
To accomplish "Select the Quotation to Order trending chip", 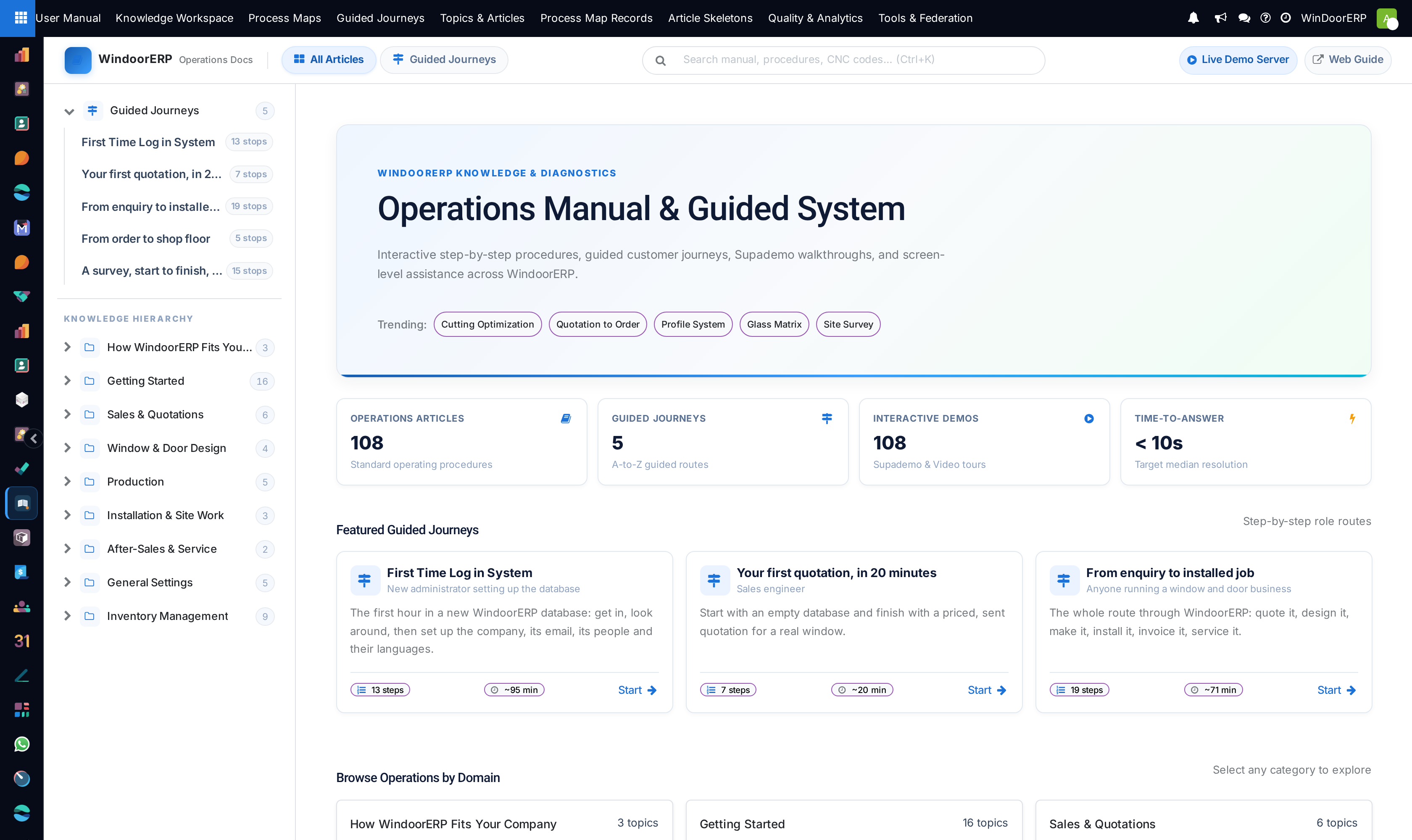I will point(598,324).
